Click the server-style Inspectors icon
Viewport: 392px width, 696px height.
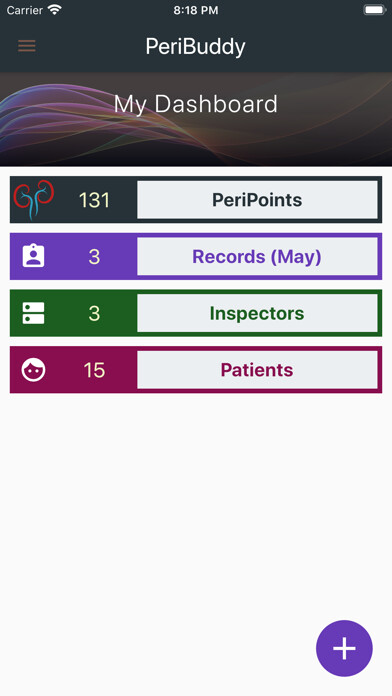click(33, 313)
